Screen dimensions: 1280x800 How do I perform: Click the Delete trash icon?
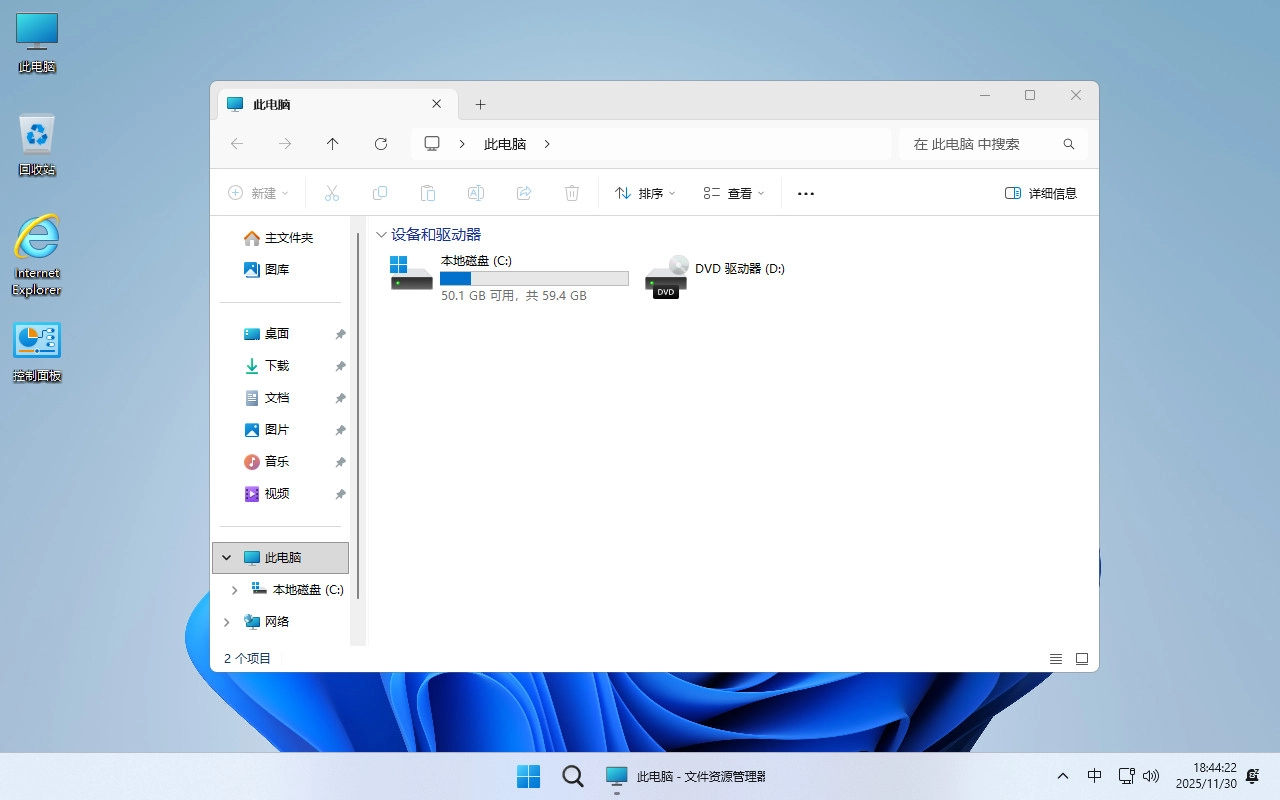click(x=572, y=192)
